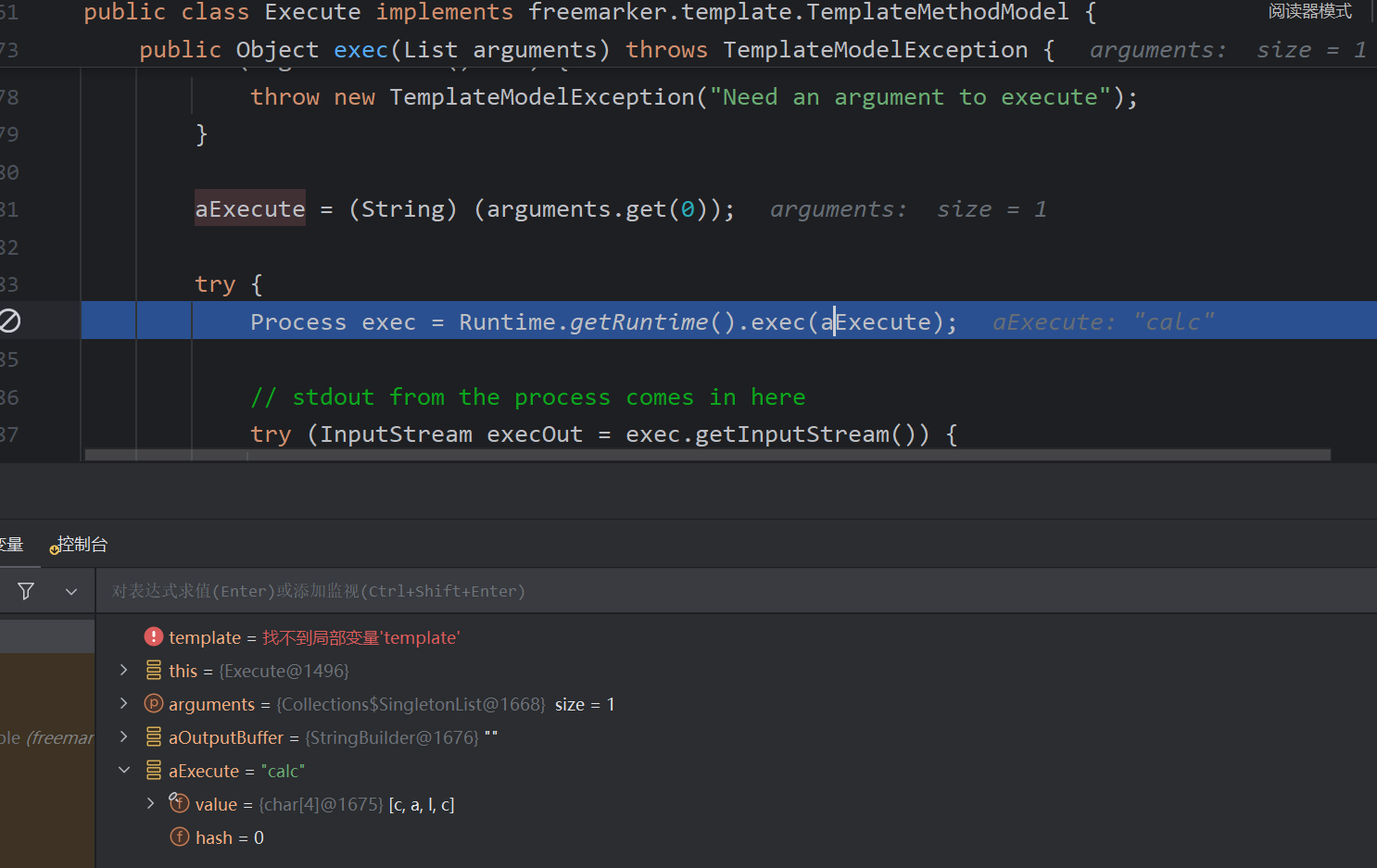The image size is (1377, 868).
Task: Click the "Need an argument to execute" string
Action: (x=910, y=97)
